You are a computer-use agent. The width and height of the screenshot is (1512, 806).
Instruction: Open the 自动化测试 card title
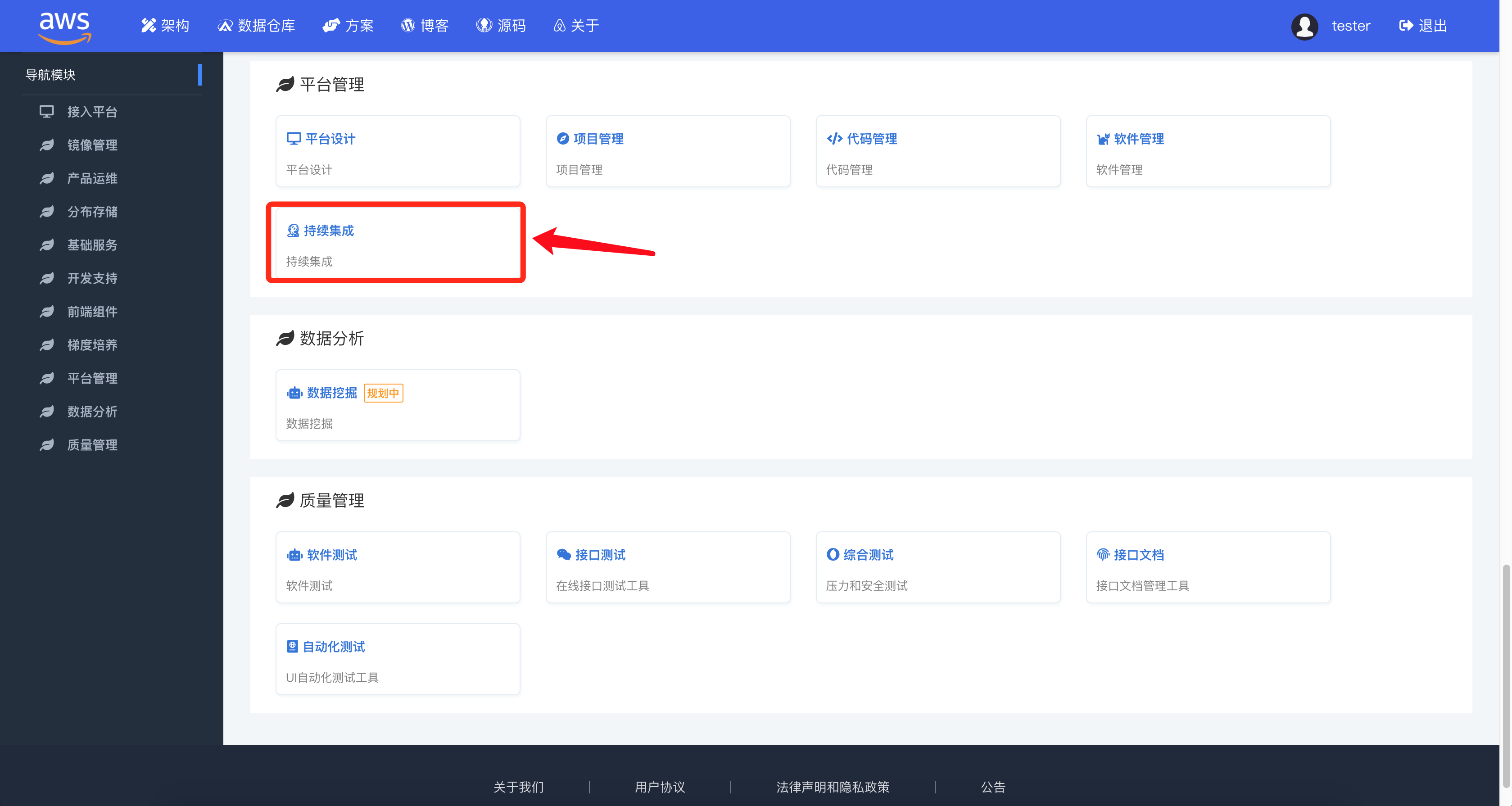tap(333, 647)
